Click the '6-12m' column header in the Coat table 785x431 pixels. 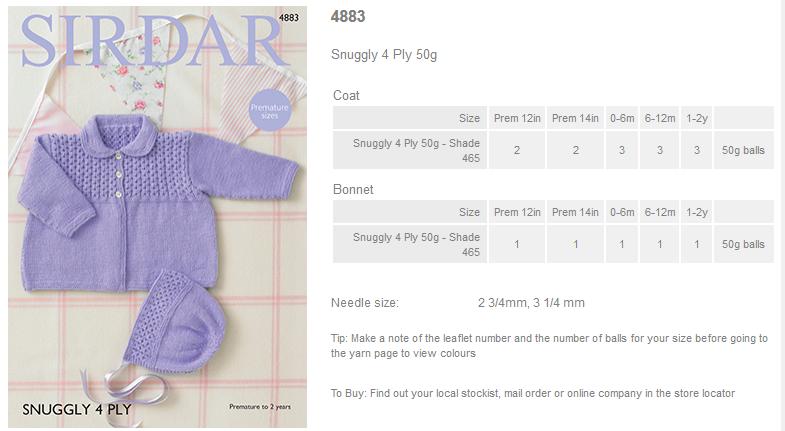pos(659,118)
